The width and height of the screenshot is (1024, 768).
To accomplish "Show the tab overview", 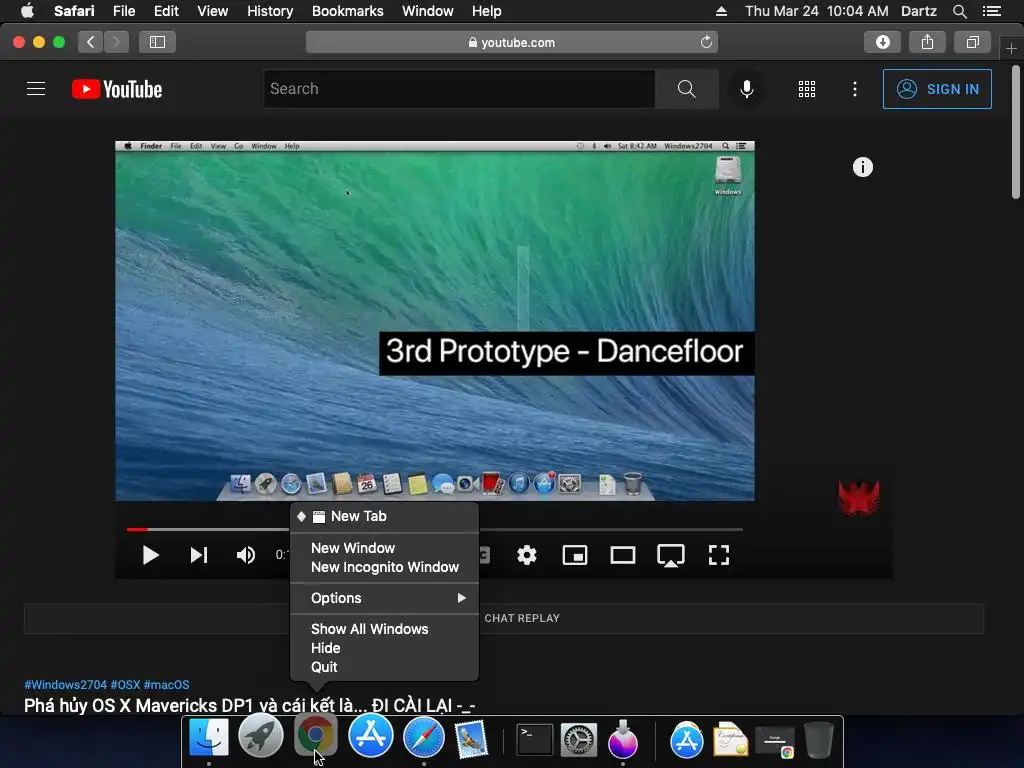I will click(x=972, y=42).
